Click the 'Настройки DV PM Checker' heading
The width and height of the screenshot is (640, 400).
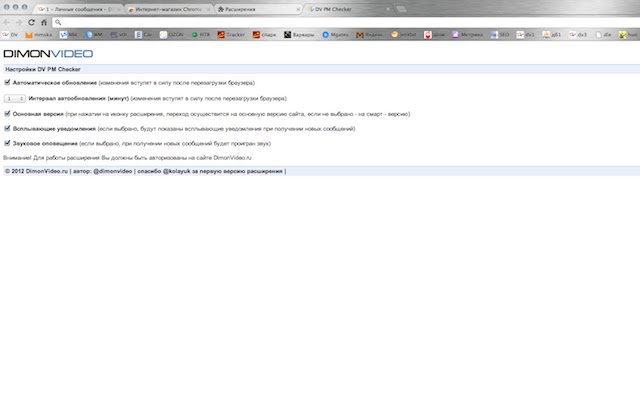[43, 69]
